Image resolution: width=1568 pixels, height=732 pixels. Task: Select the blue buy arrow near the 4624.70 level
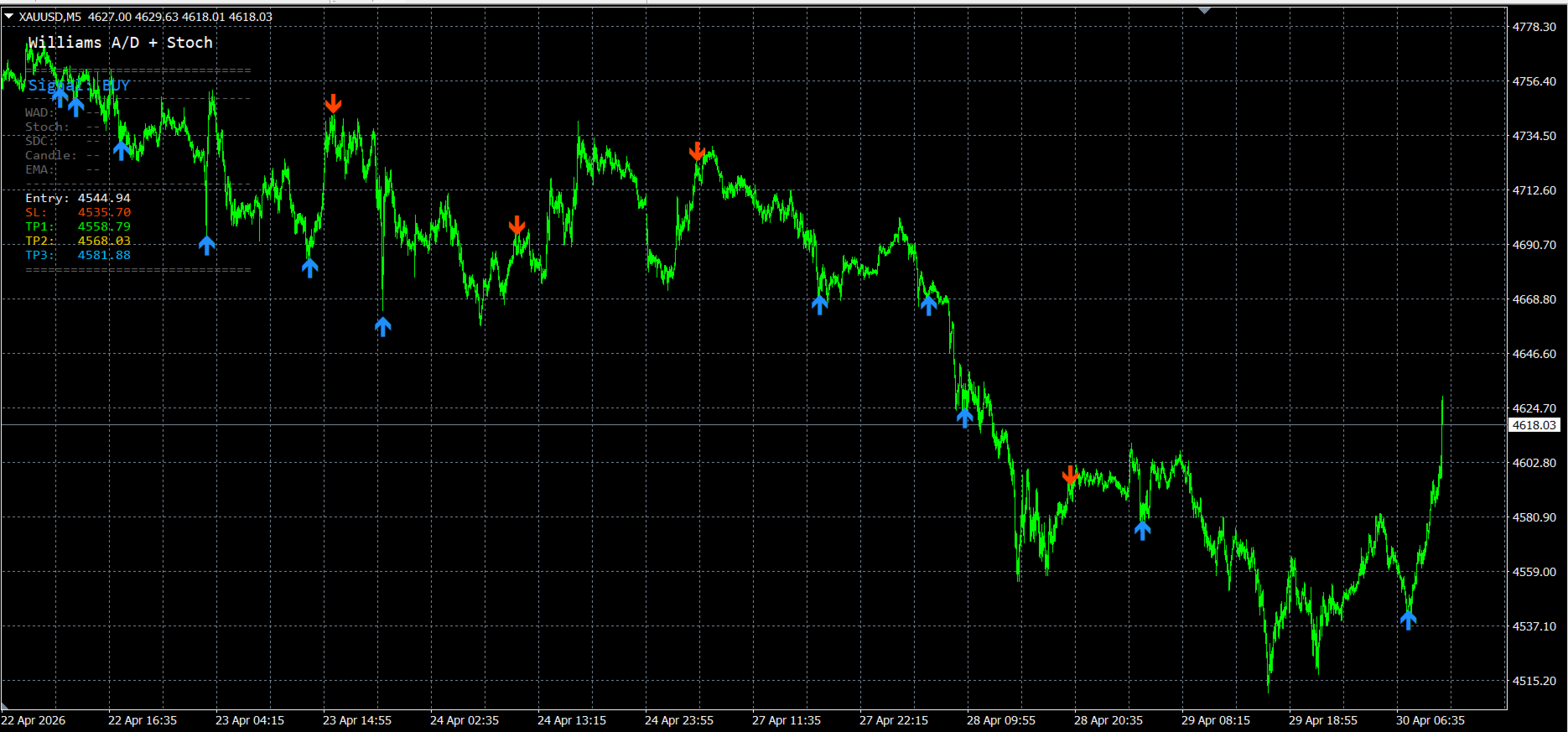(964, 417)
